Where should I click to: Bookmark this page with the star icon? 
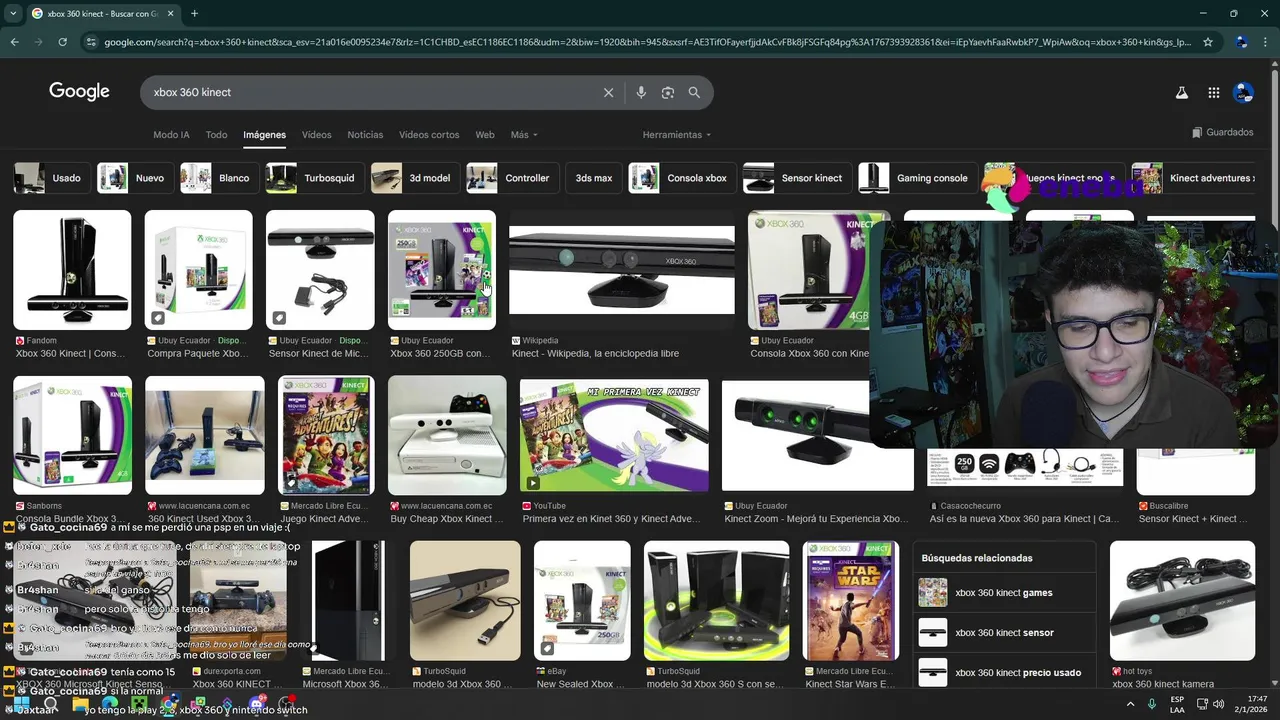coord(1208,42)
